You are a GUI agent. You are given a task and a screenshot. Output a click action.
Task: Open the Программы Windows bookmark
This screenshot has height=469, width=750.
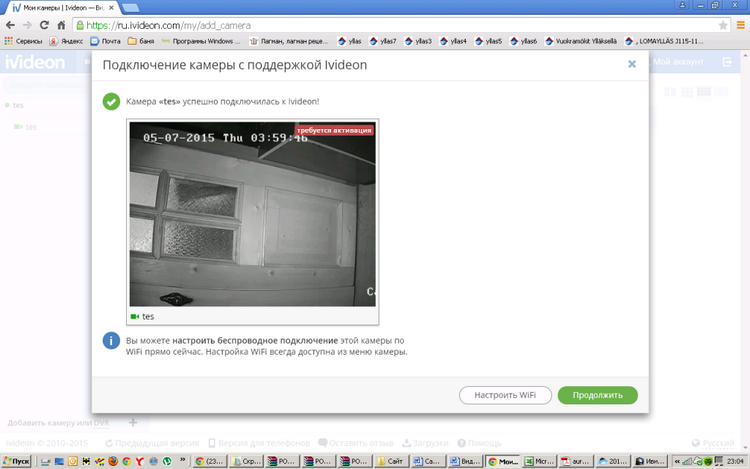pos(201,41)
